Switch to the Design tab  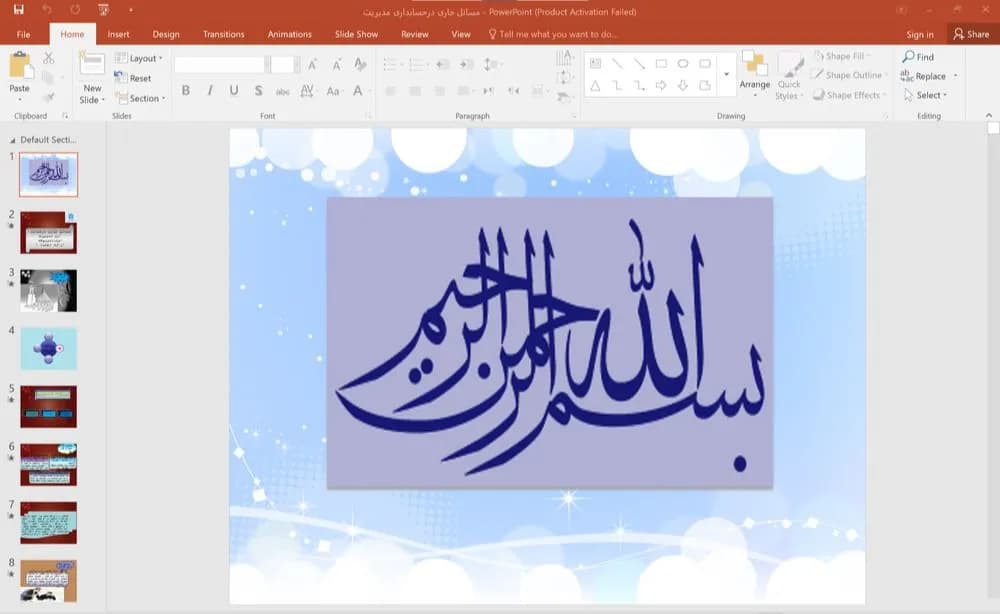pos(166,34)
